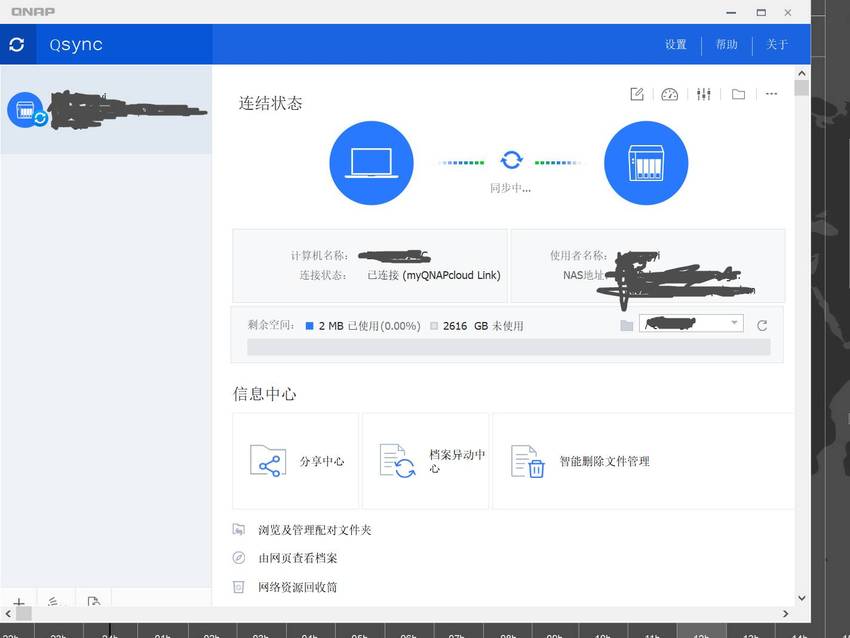
Task: Open 档案异动中心
Action: [x=426, y=461]
